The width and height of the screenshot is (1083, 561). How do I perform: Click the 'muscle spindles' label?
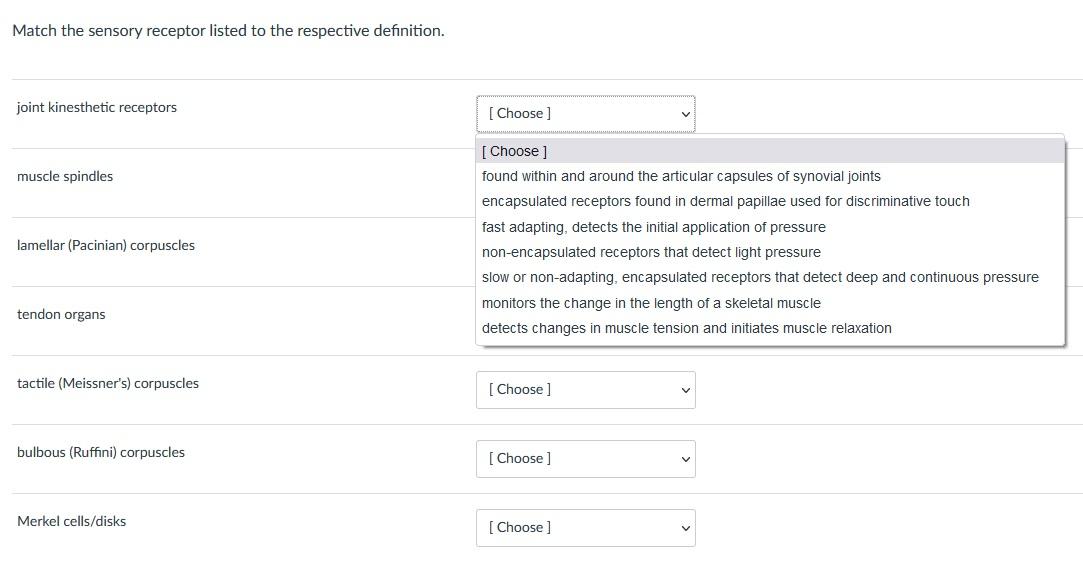(x=65, y=176)
